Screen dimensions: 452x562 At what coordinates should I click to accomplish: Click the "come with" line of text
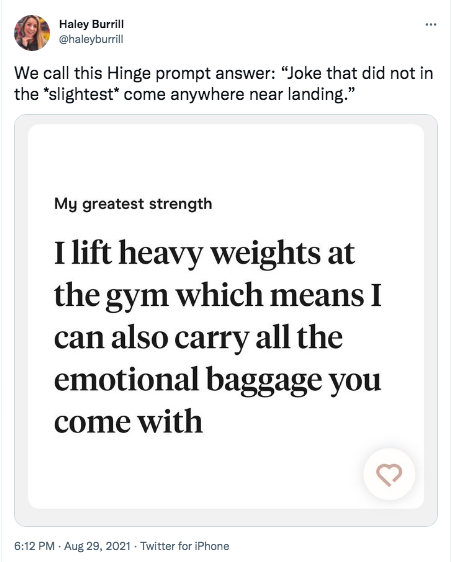point(128,421)
